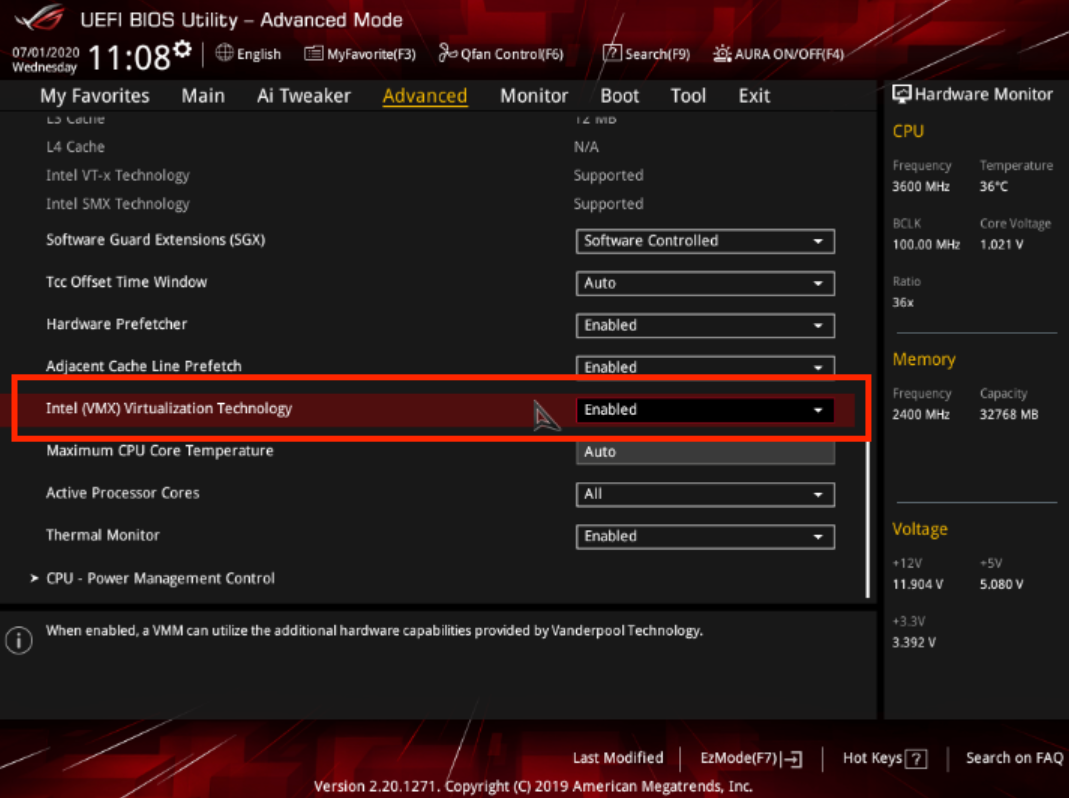Viewport: 1069px width, 798px height.
Task: Click the Search question mark icon
Action: tap(612, 53)
